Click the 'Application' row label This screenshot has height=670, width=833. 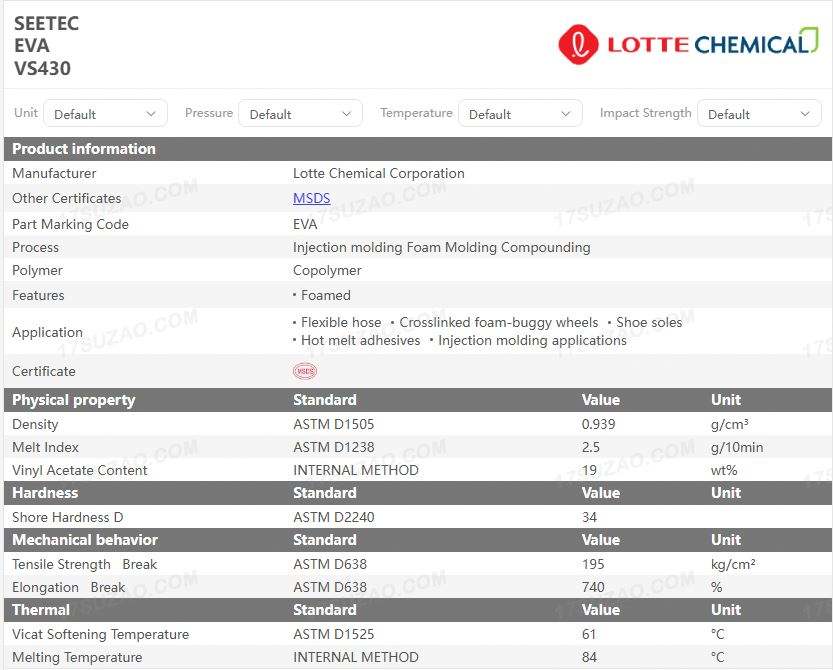(47, 332)
